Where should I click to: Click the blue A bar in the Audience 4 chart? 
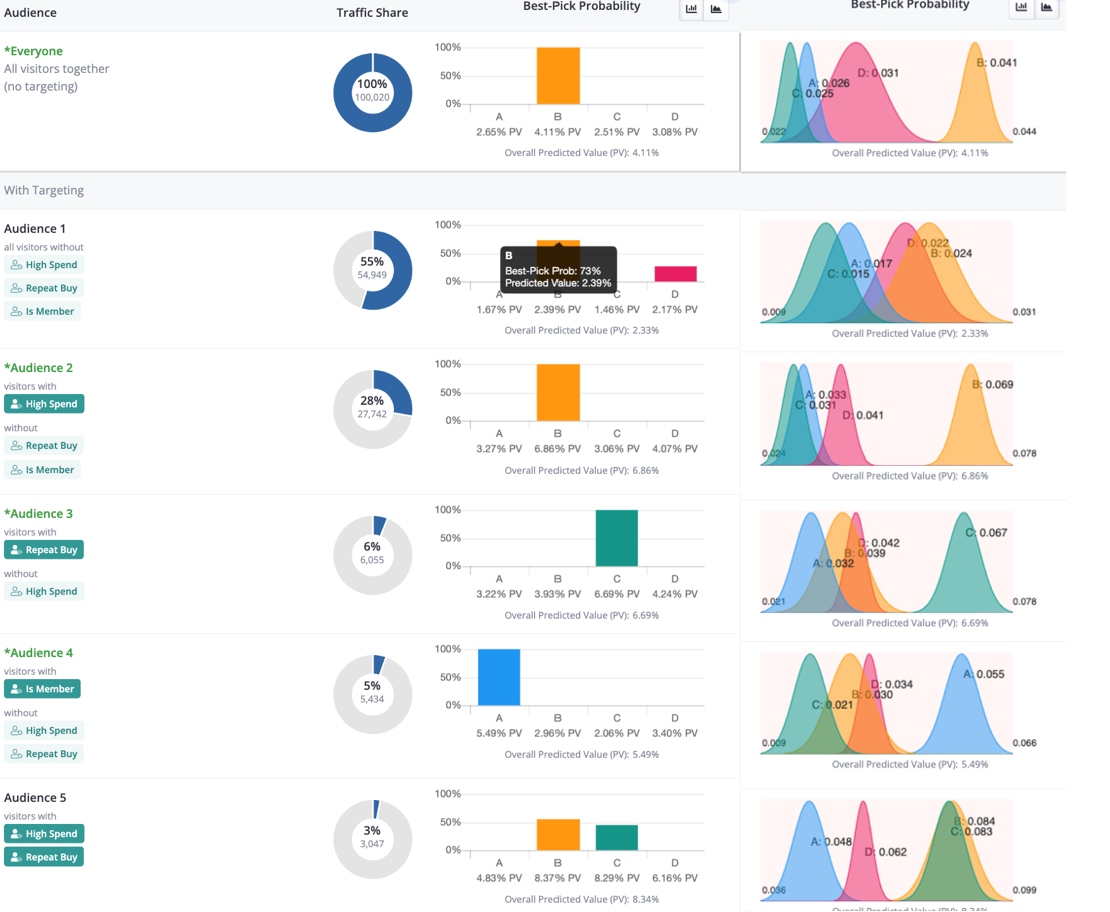(x=499, y=677)
